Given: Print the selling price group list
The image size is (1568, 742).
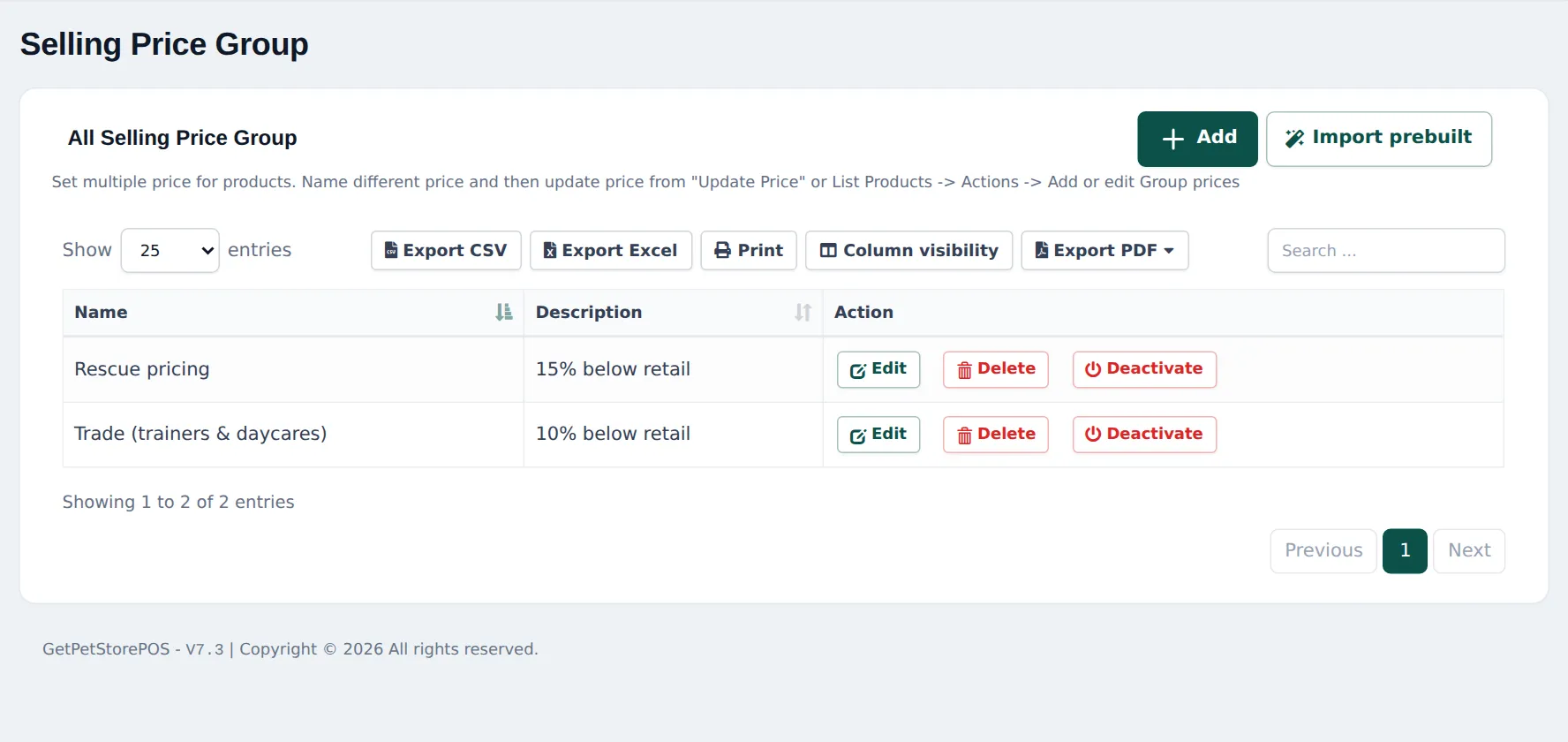Looking at the screenshot, I should click(x=749, y=251).
